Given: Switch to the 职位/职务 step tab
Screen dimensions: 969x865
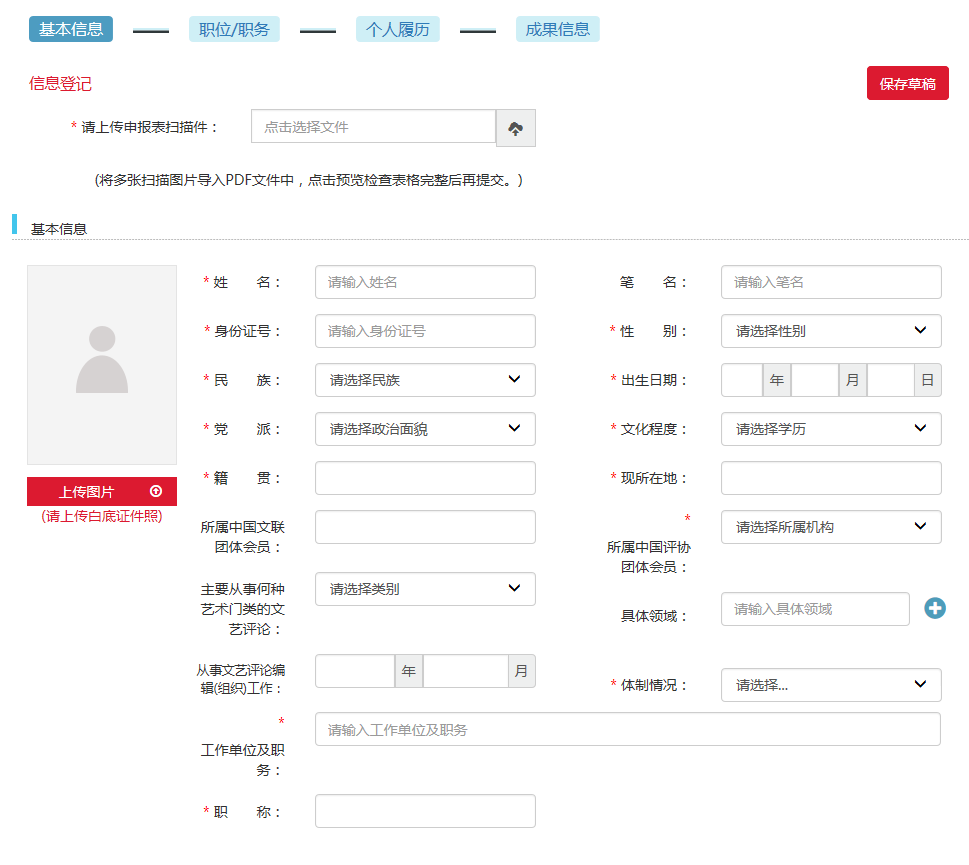Looking at the screenshot, I should [x=234, y=29].
